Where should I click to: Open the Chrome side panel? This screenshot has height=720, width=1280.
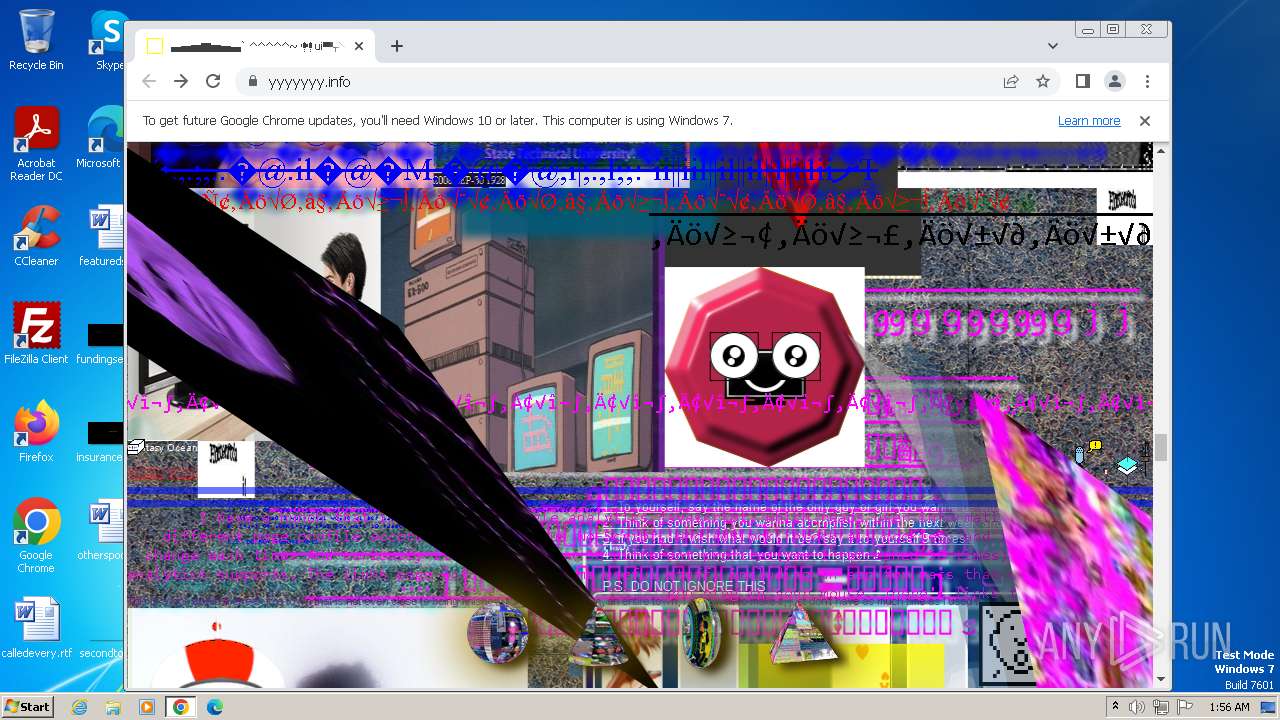coord(1082,81)
